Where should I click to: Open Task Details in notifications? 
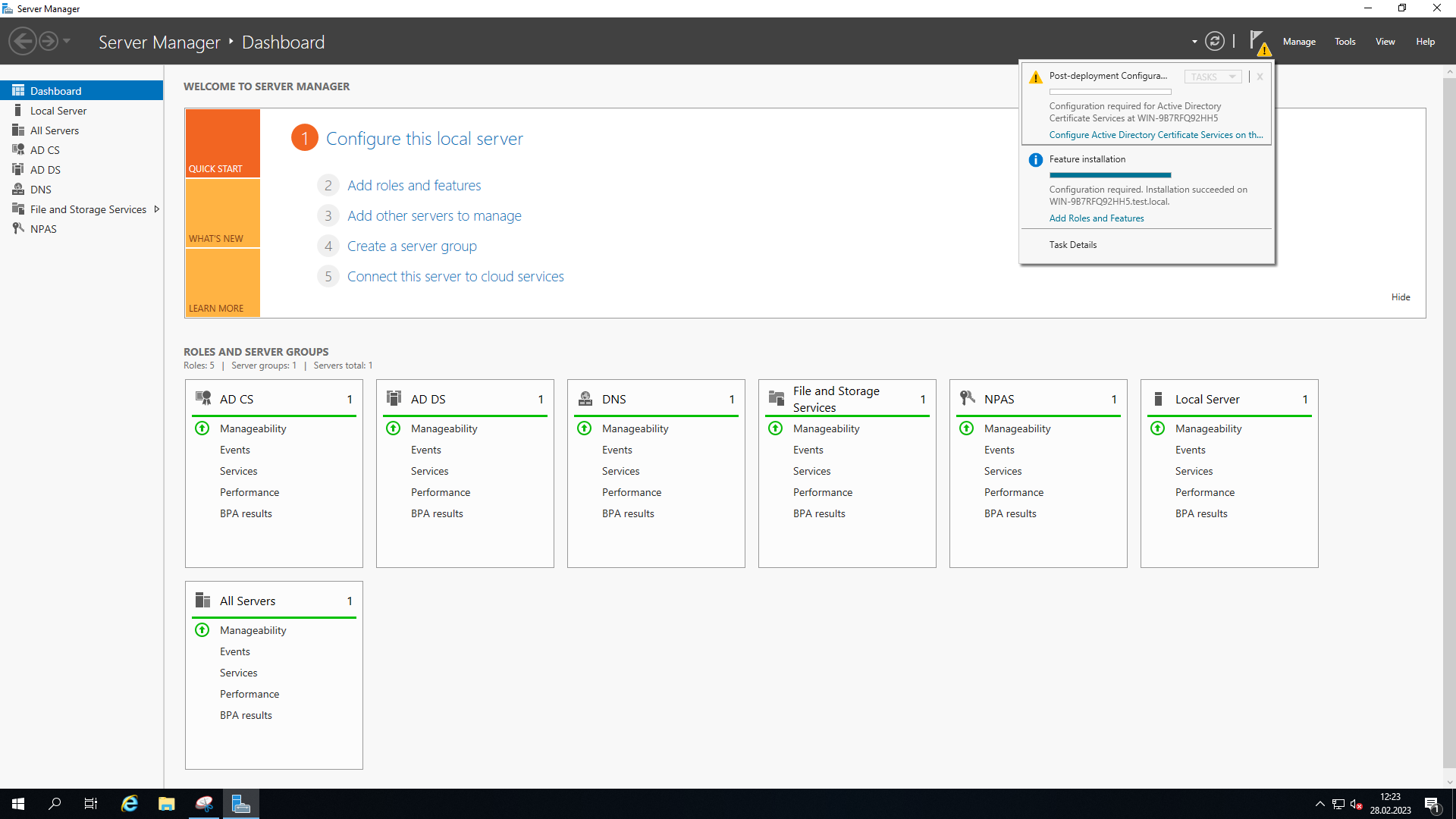(x=1073, y=245)
